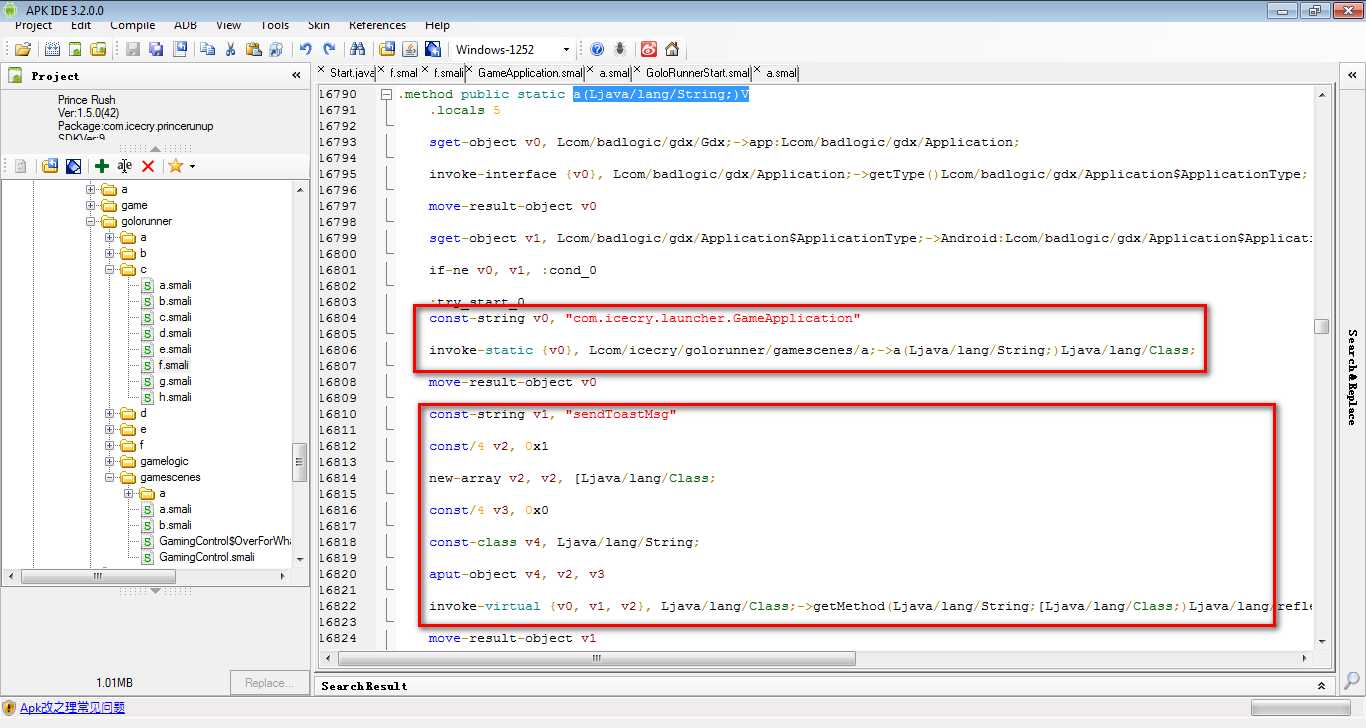Click the project tree scroll up arrow

(x=298, y=188)
